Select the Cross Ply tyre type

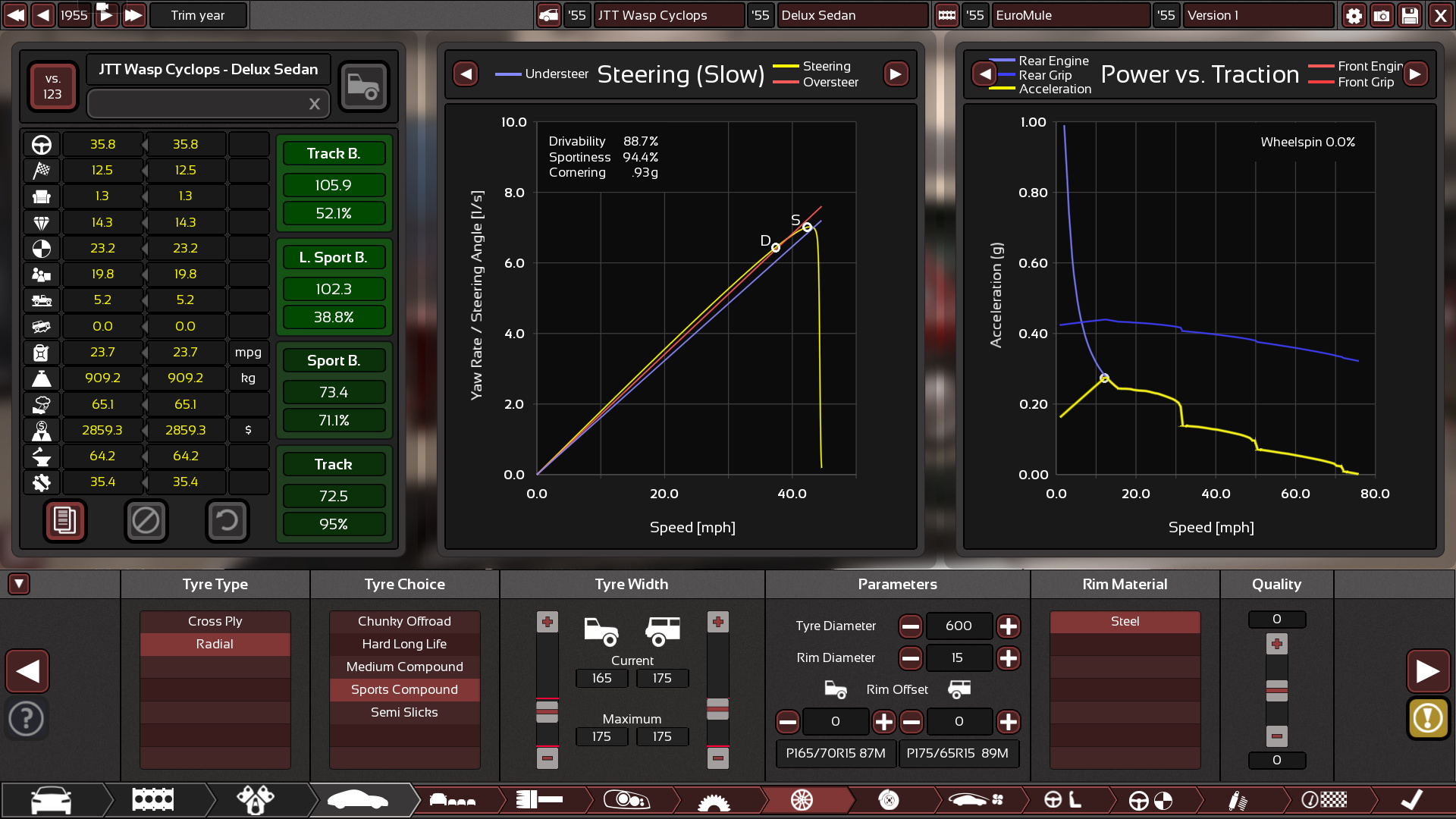pos(215,621)
